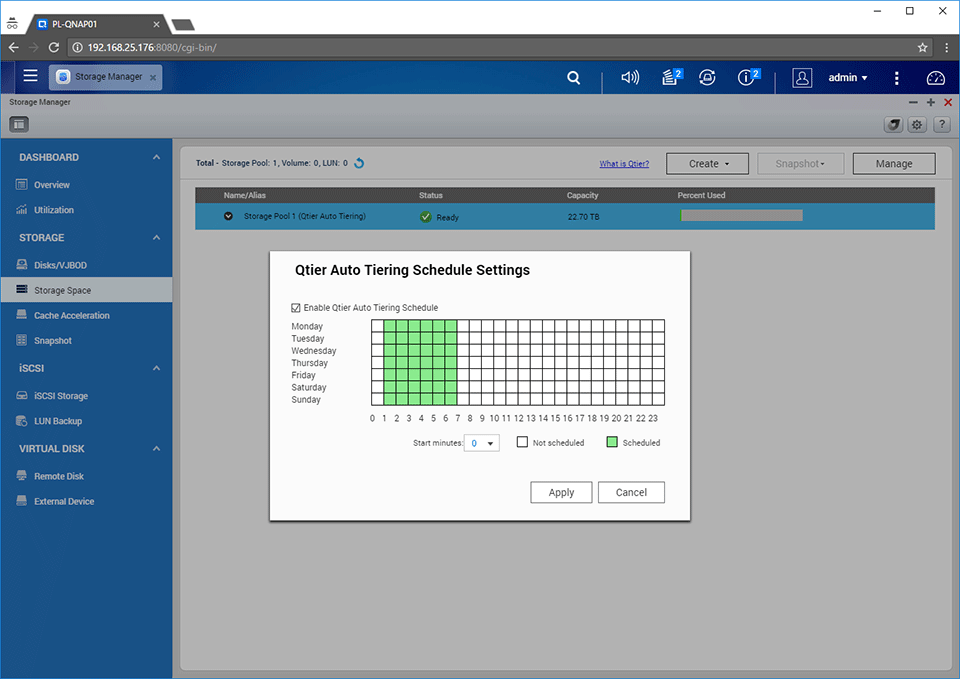
Task: Collapse the VIRTUAL DISK sidebar section
Action: tap(156, 449)
